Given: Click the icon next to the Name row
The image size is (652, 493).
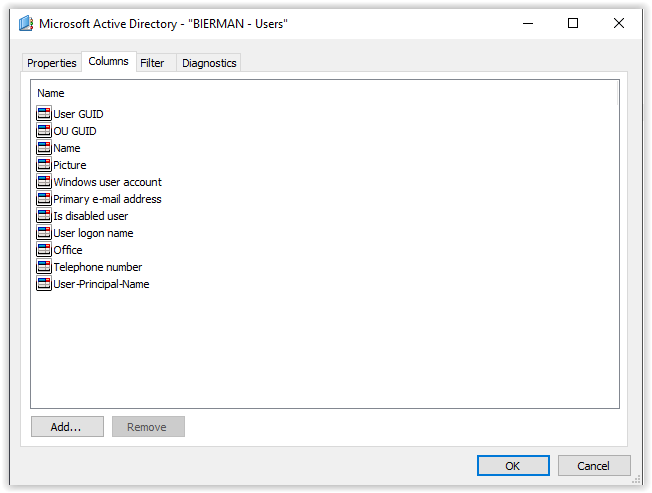Looking at the screenshot, I should click(44, 148).
